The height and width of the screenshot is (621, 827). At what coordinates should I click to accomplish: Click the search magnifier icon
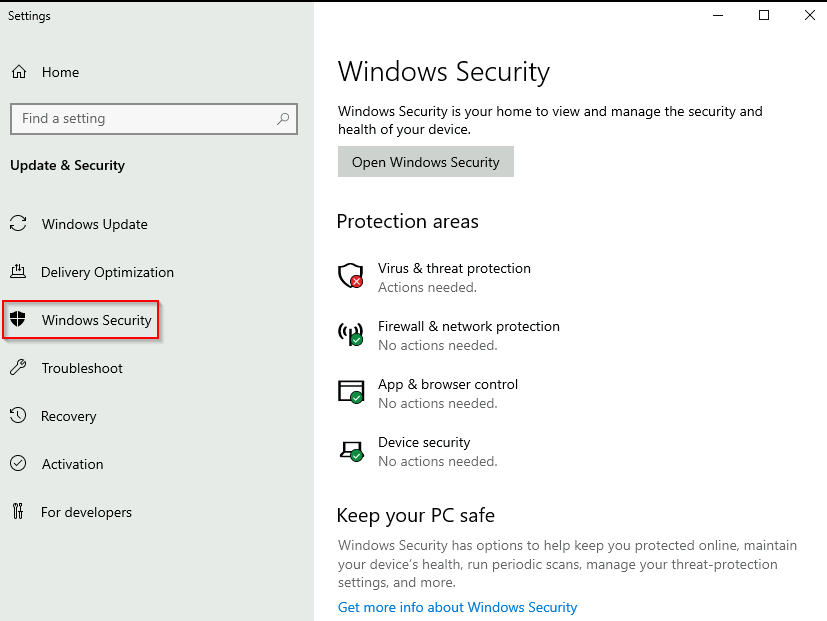[284, 118]
